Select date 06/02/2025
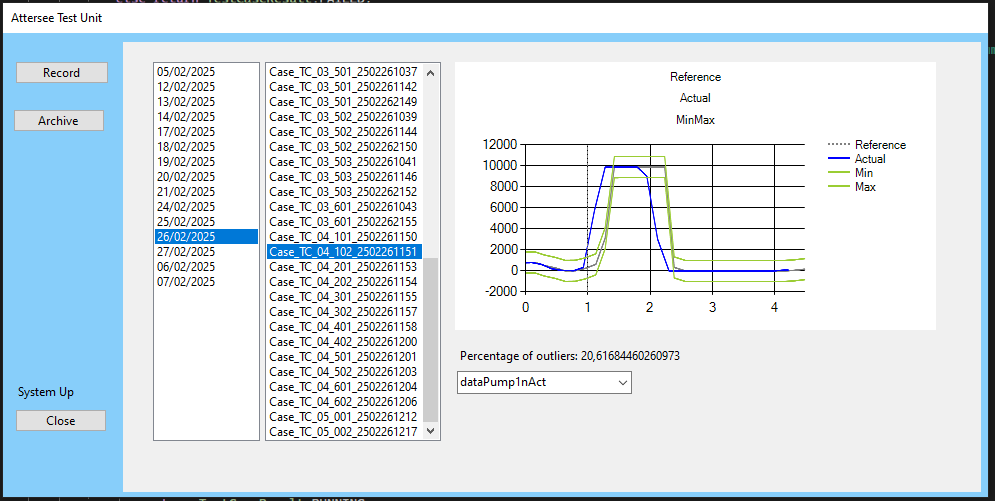Image resolution: width=995 pixels, height=501 pixels. [x=206, y=267]
